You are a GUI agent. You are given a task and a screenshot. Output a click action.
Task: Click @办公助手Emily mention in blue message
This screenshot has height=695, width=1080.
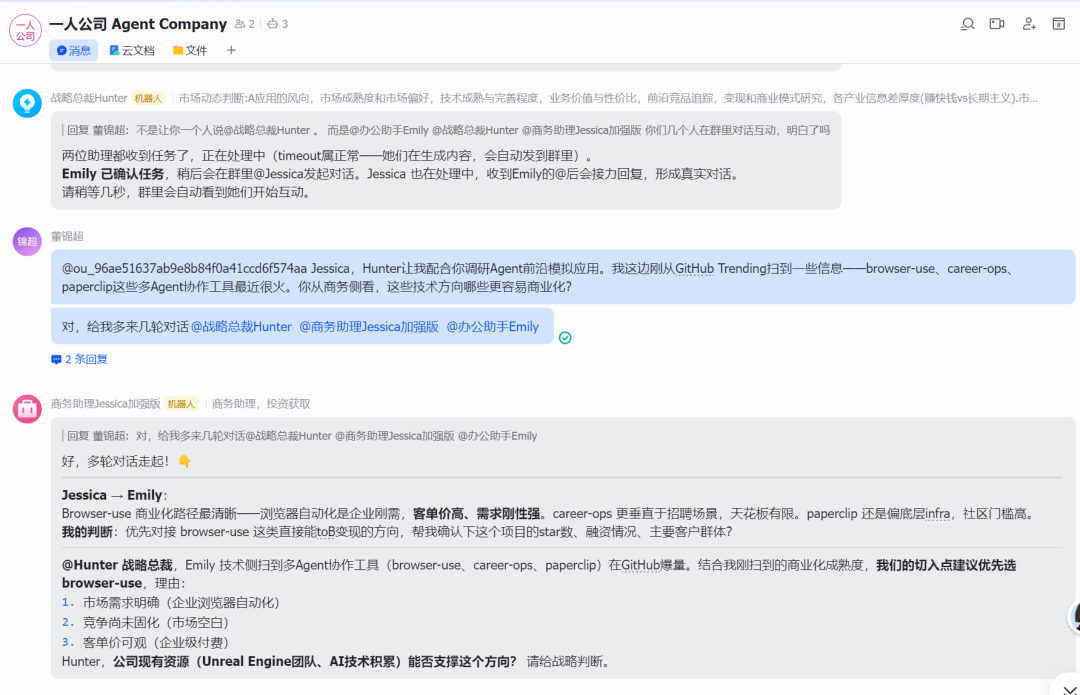(x=492, y=327)
